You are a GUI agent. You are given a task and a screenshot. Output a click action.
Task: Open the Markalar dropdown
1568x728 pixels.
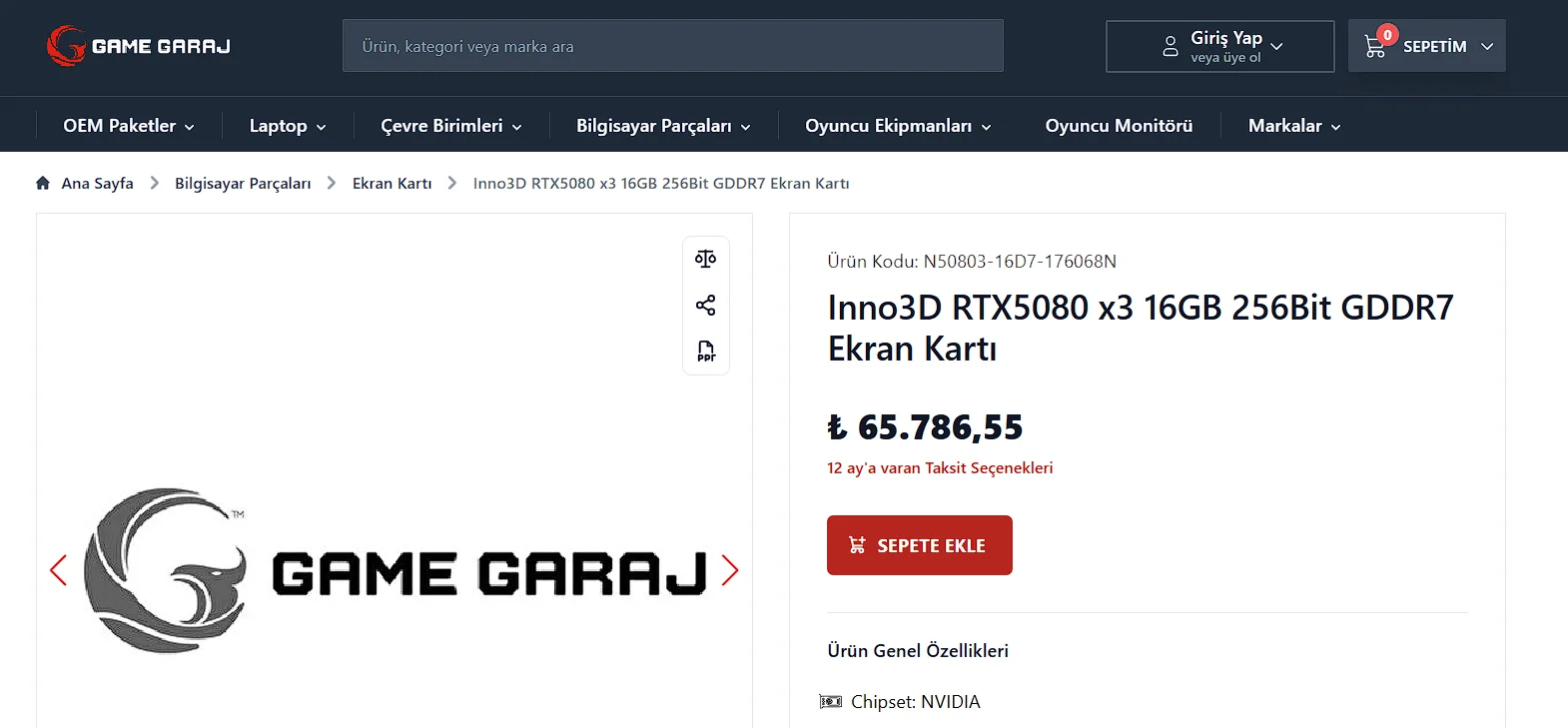tap(1294, 126)
